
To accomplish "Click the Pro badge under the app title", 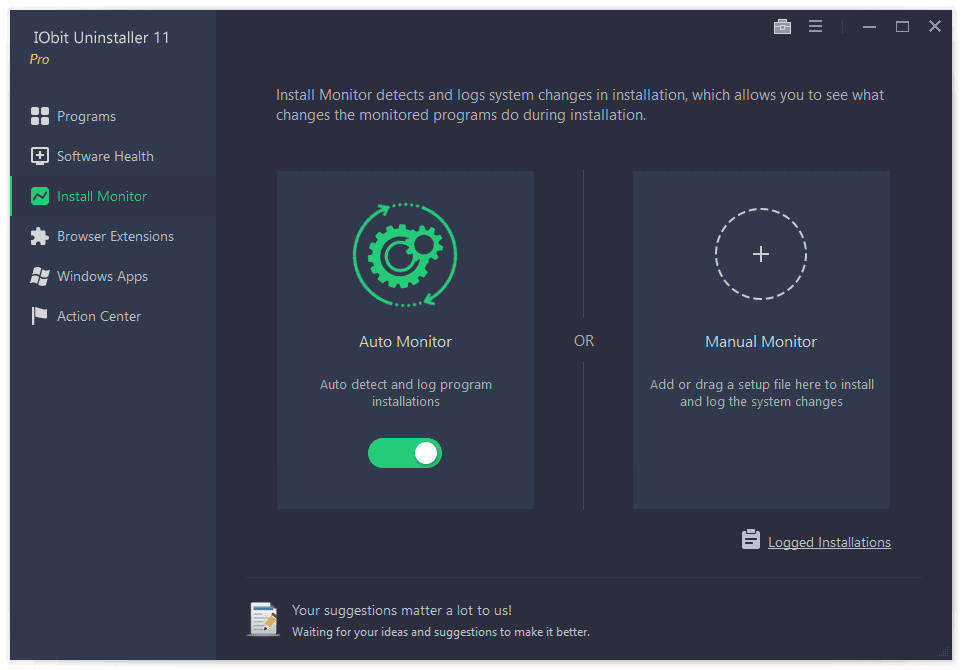I will point(39,59).
